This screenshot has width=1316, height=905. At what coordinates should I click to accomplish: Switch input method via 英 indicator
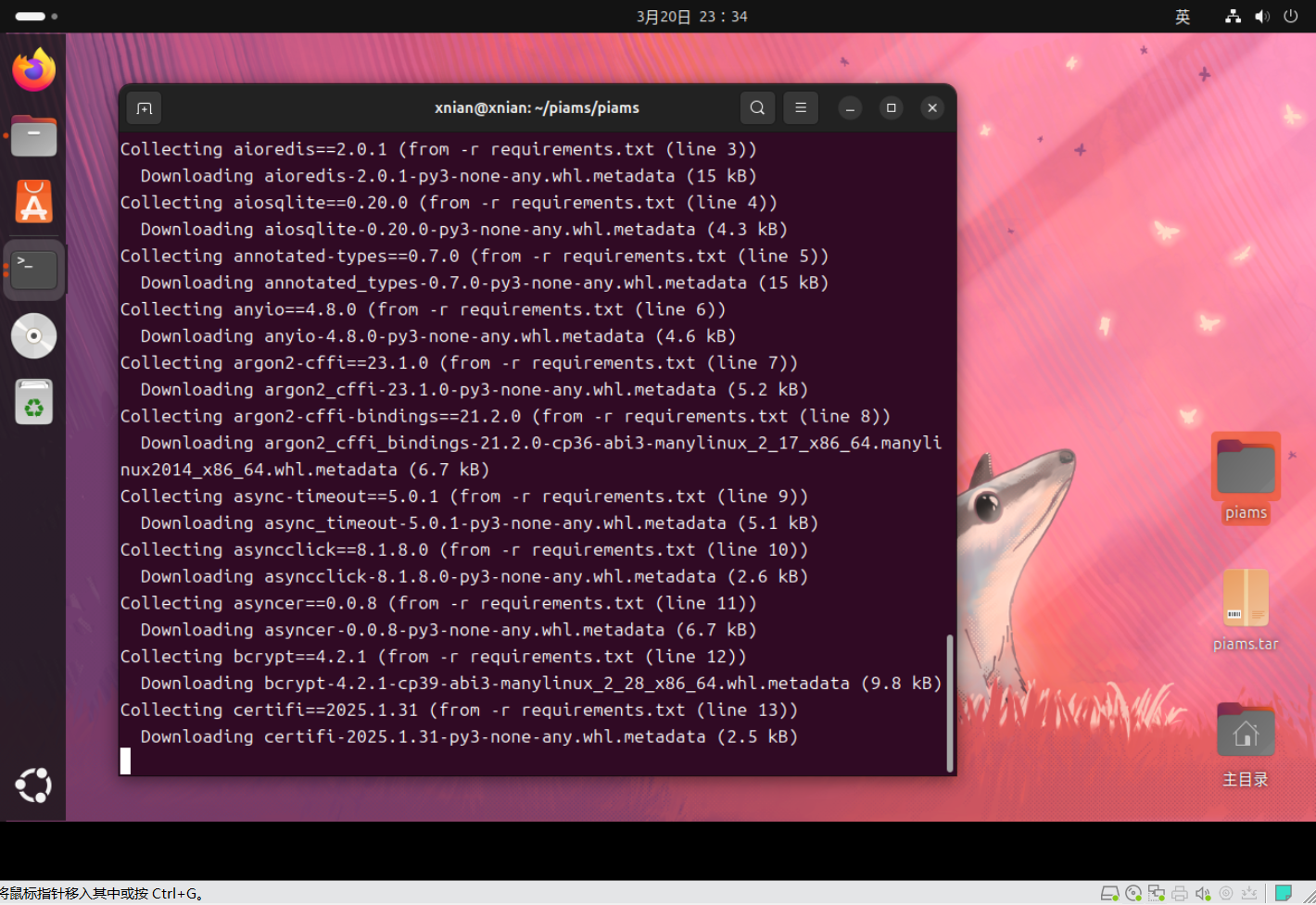click(x=1183, y=17)
